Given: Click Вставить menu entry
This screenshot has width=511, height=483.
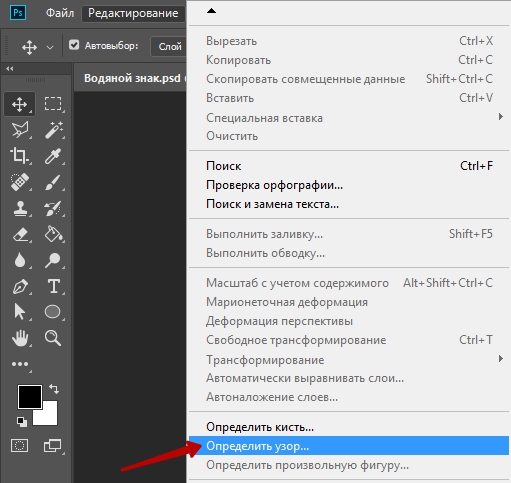Looking at the screenshot, I should (x=349, y=98).
